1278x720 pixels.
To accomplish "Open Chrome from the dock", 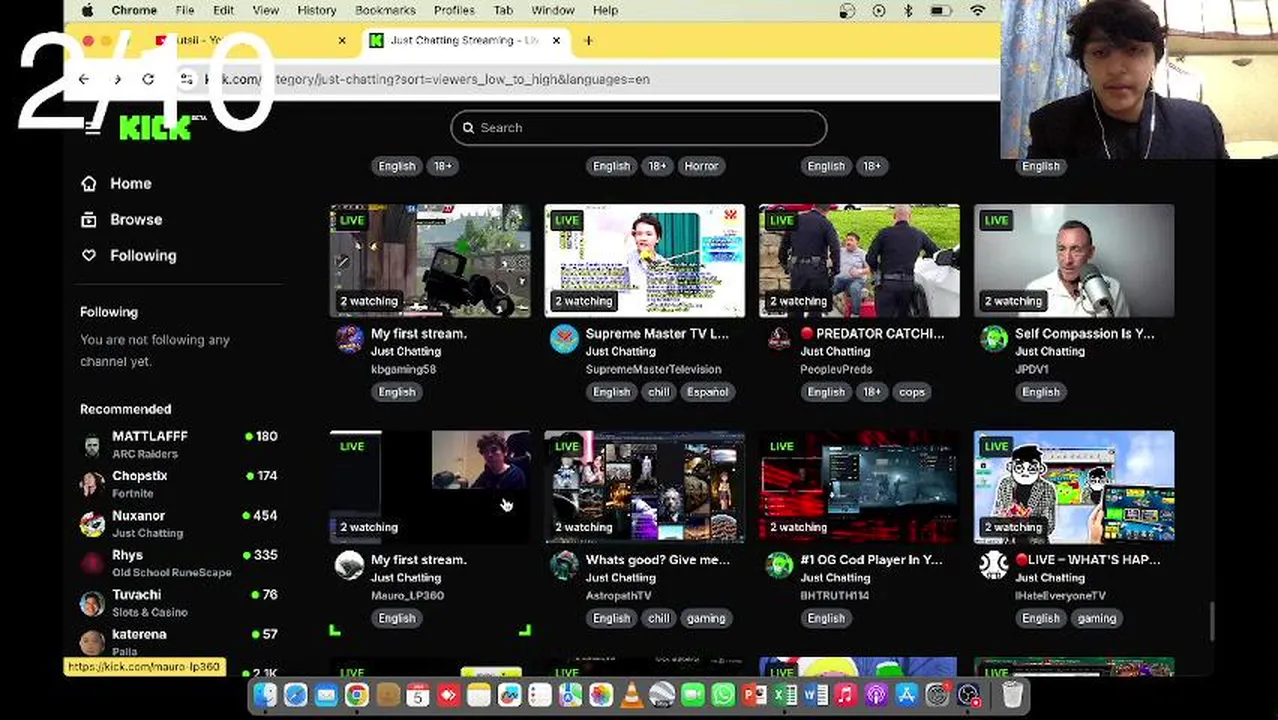I will (x=357, y=695).
